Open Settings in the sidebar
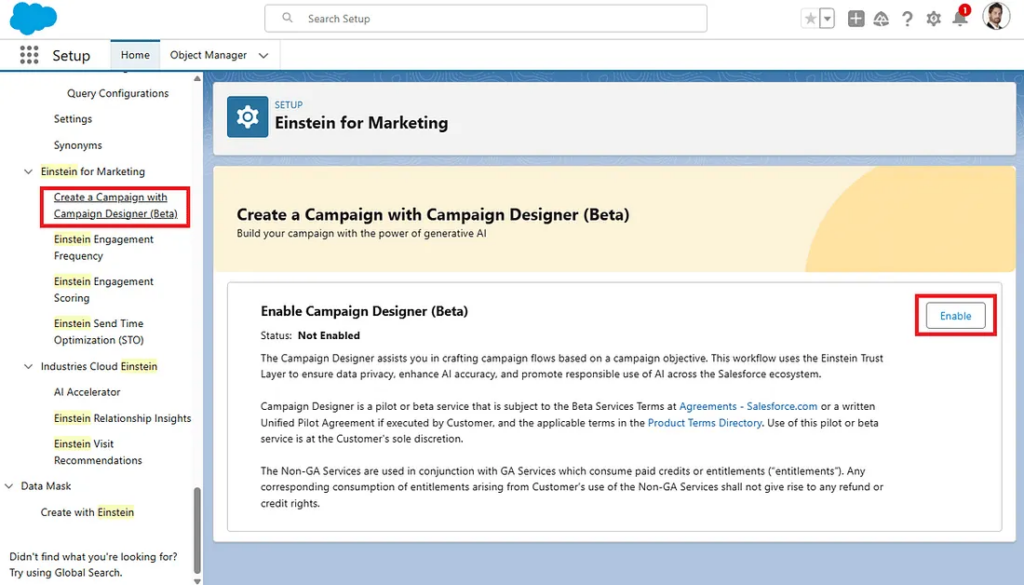1024x585 pixels. pyautogui.click(x=72, y=119)
